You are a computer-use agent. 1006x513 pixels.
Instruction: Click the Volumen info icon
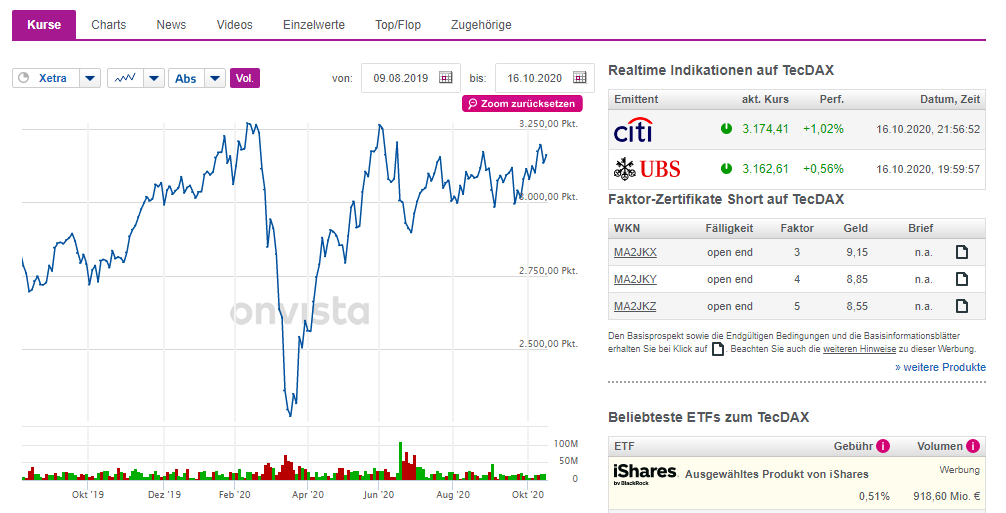[x=973, y=446]
